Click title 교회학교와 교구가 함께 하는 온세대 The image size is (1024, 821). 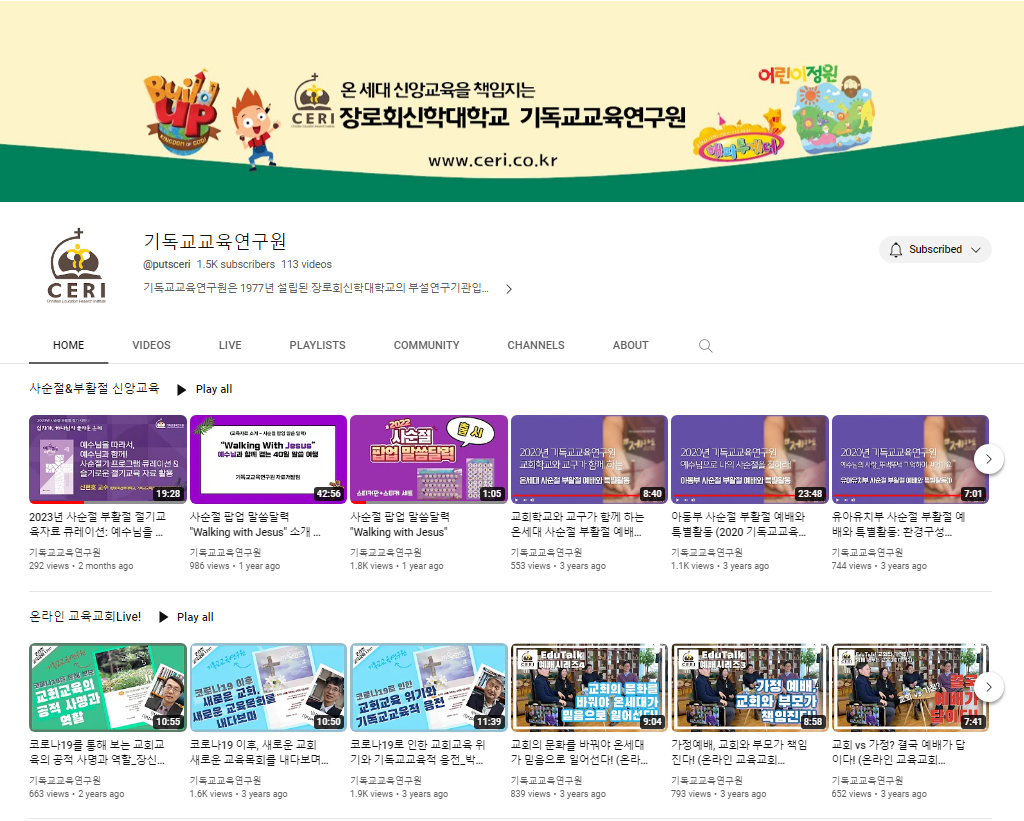577,524
